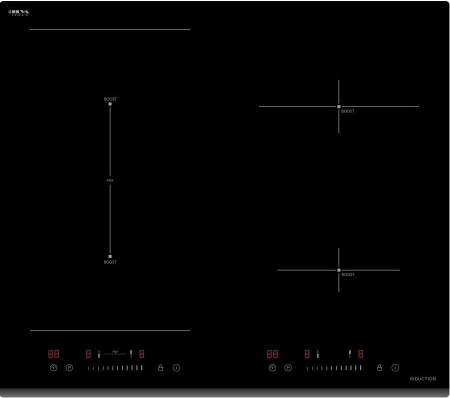Tap the power icon on left control panel

(x=176, y=368)
